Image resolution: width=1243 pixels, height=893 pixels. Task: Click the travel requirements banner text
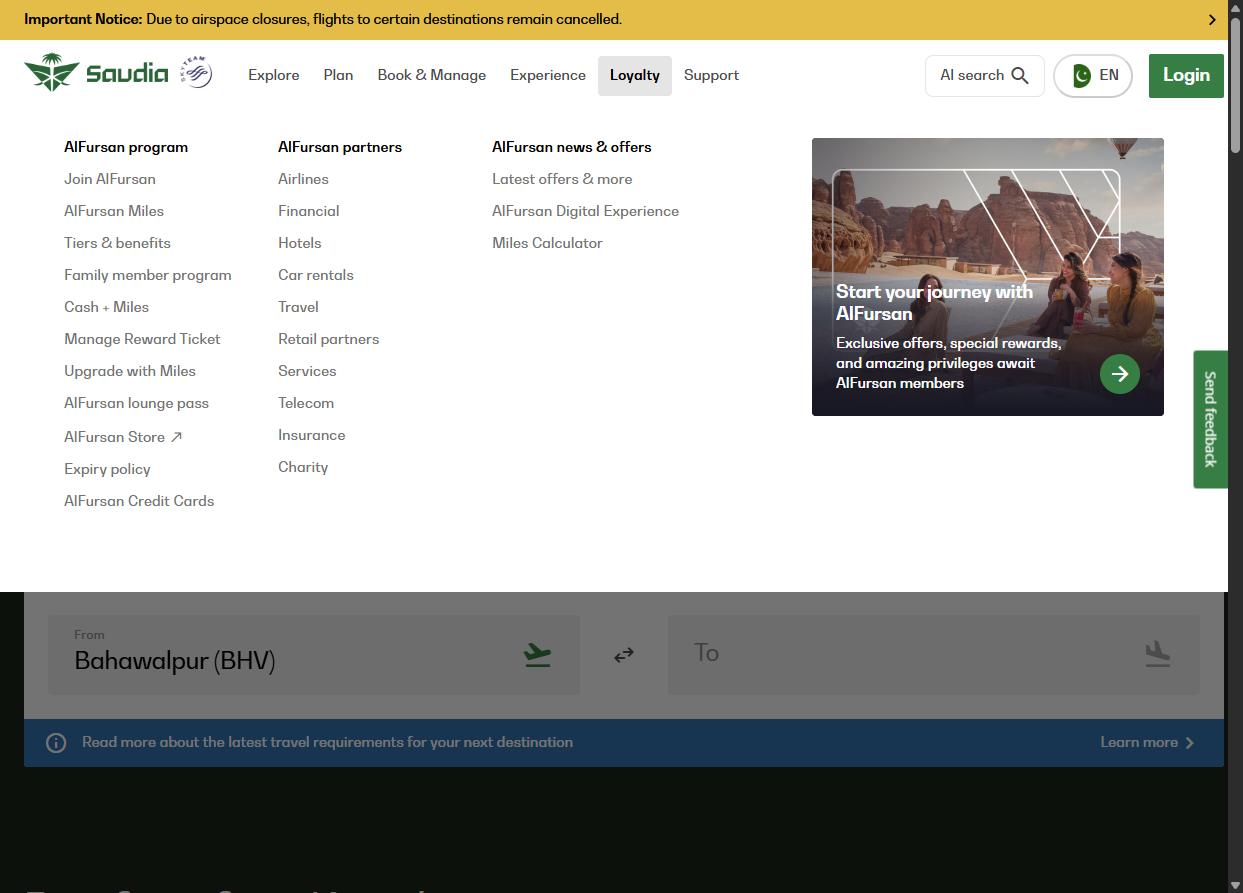(x=327, y=742)
